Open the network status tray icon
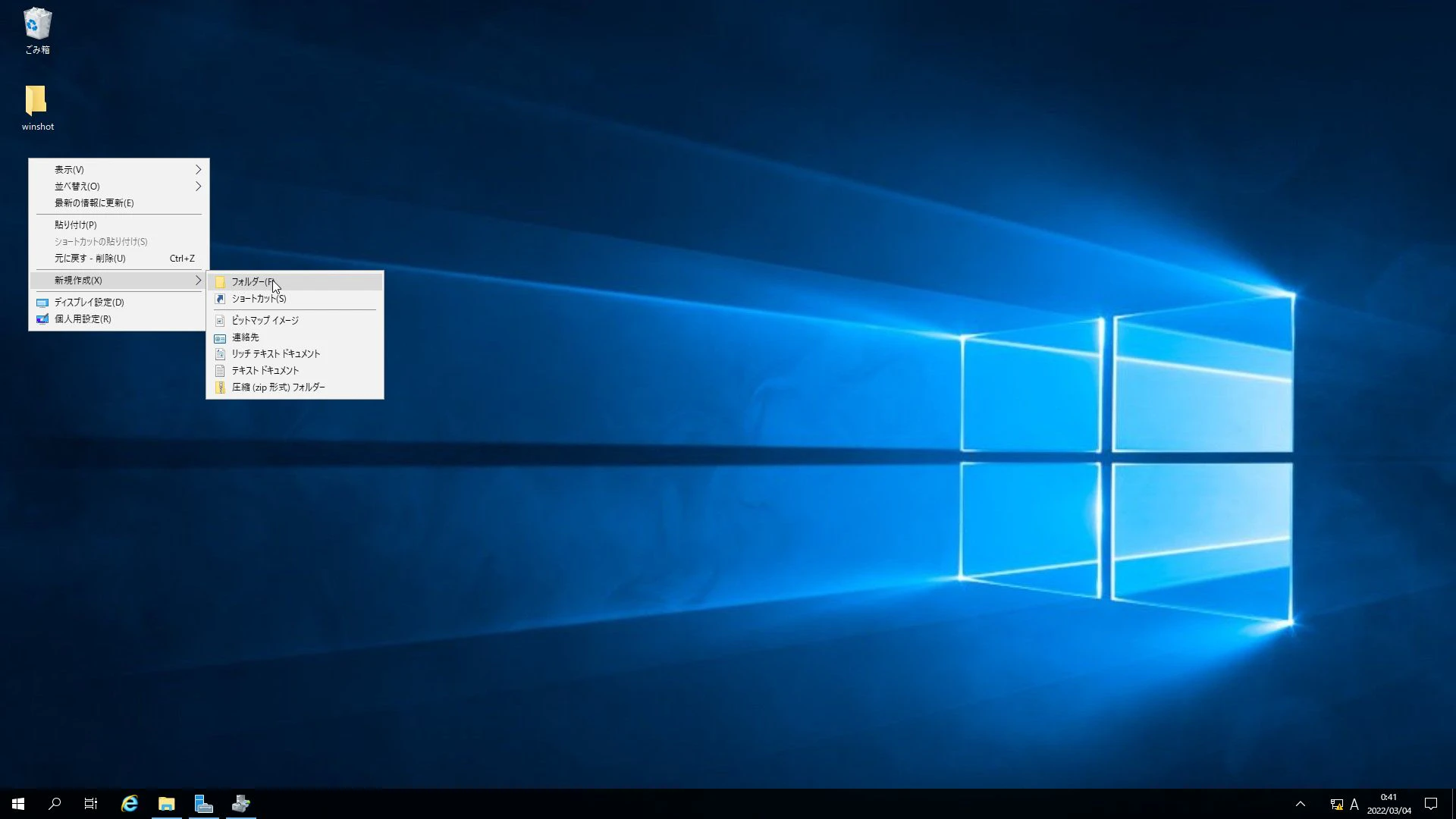The image size is (1456, 819). (1336, 805)
